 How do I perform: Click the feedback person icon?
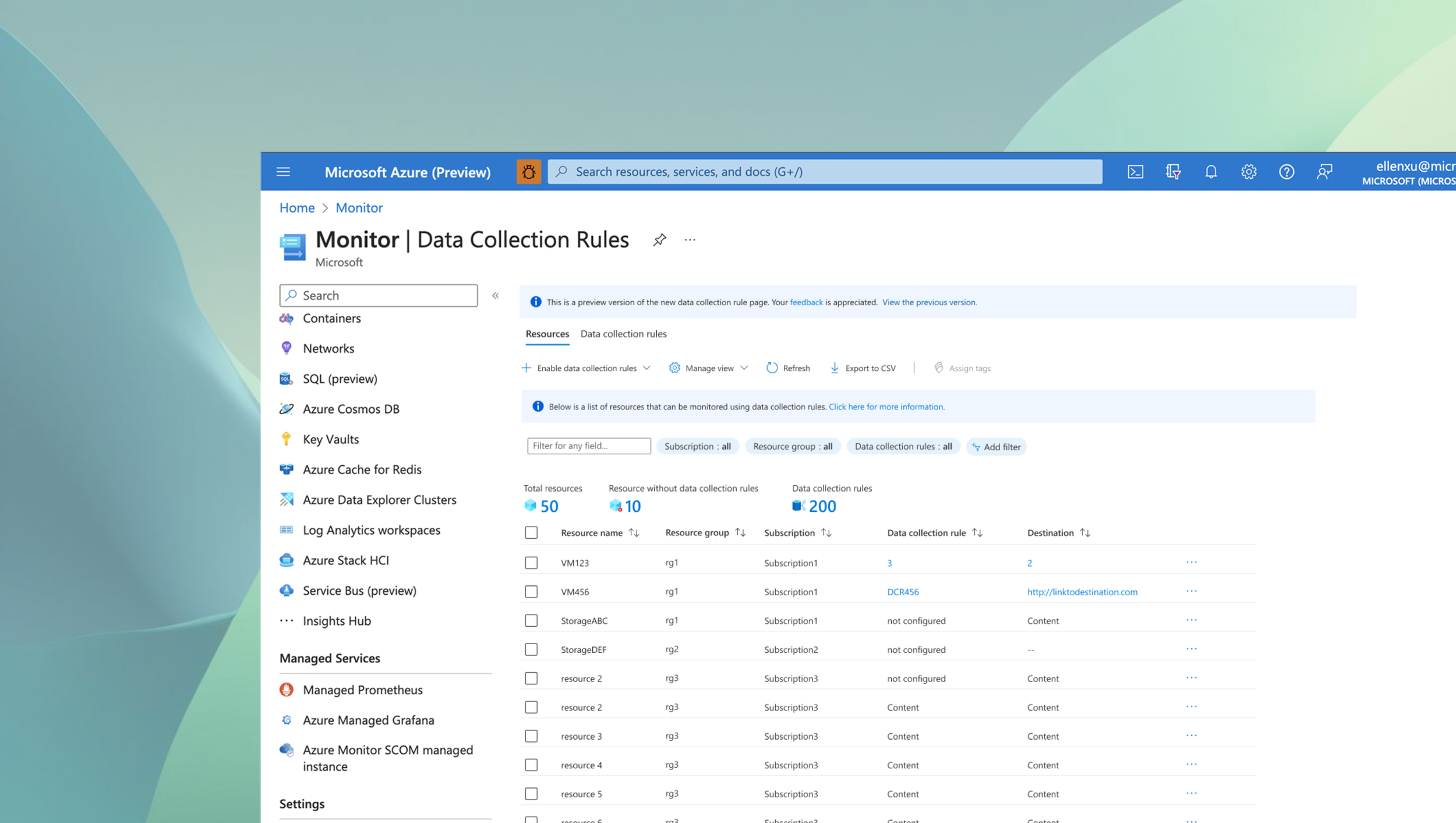[1324, 172]
